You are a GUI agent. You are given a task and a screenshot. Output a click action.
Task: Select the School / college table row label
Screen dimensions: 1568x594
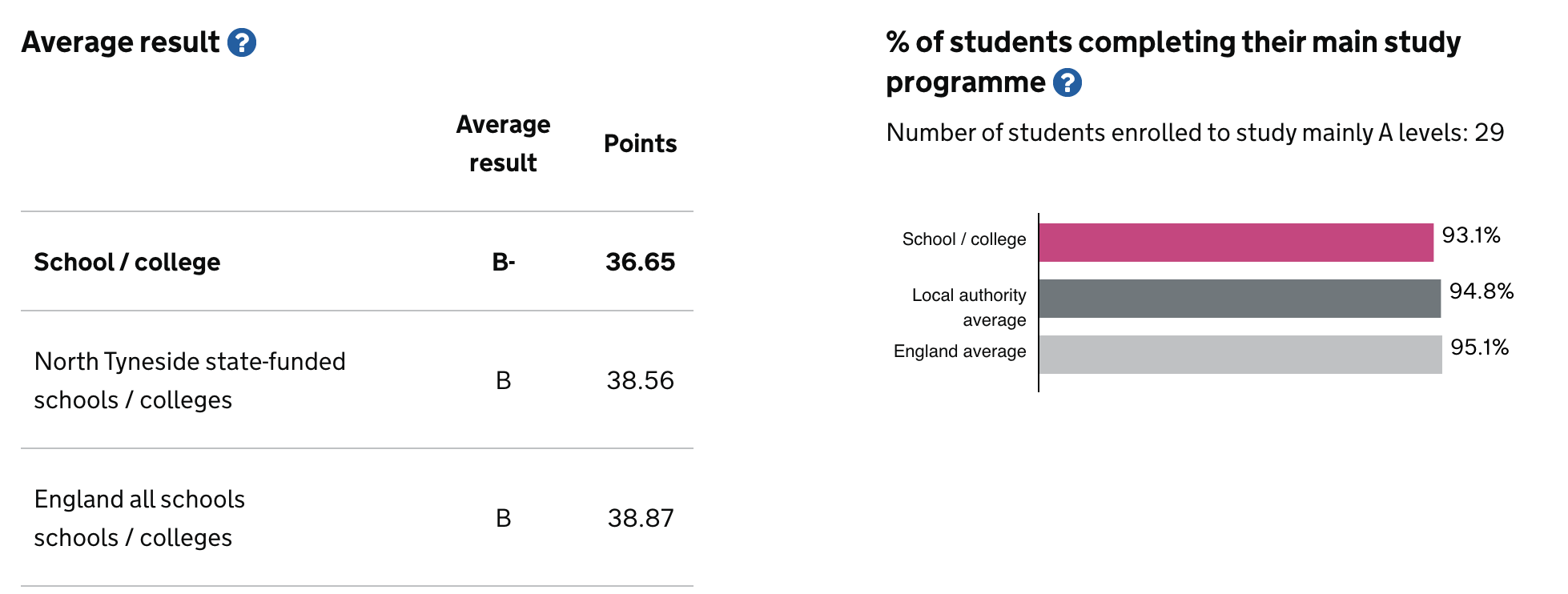127,263
